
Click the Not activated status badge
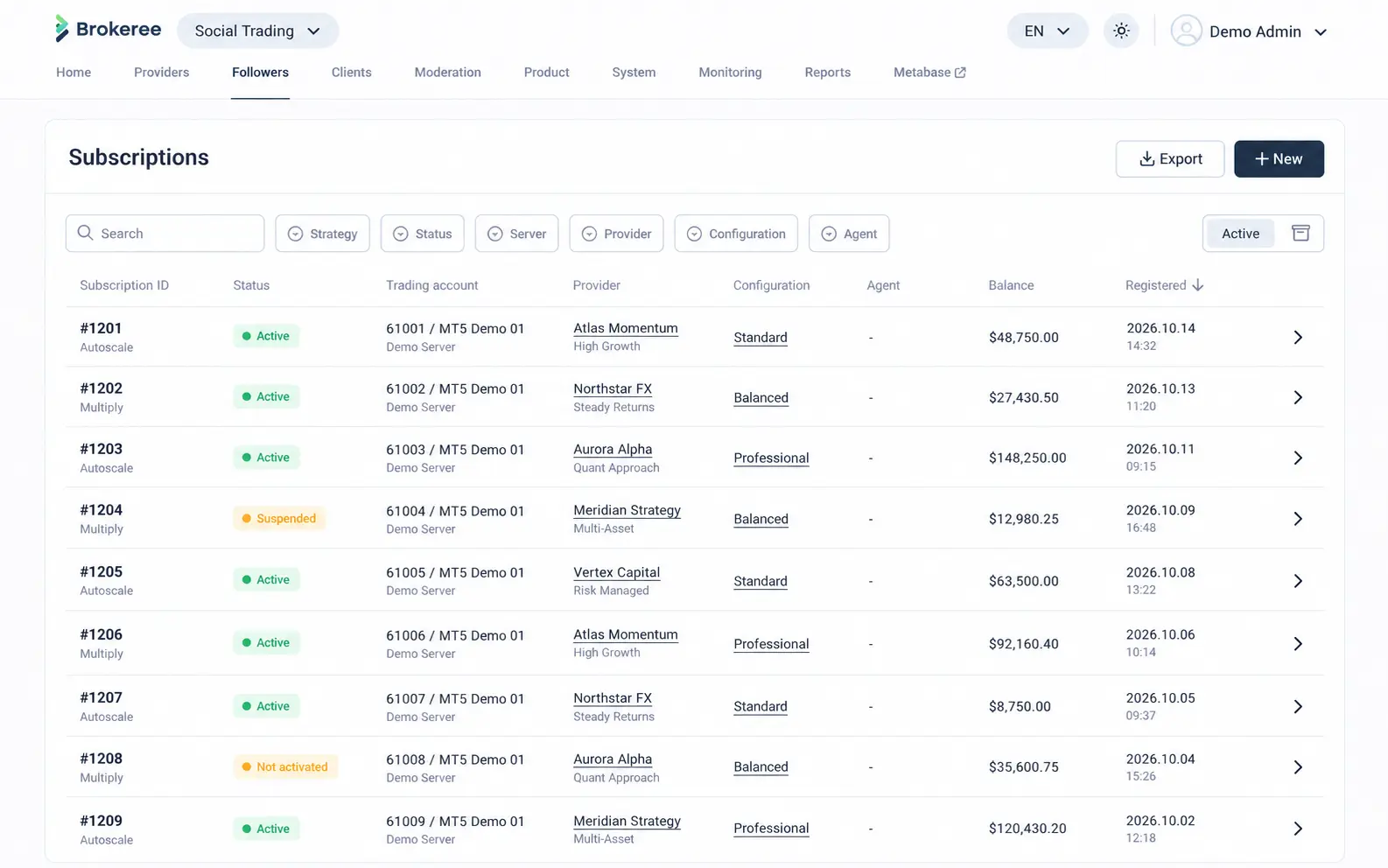tap(285, 767)
